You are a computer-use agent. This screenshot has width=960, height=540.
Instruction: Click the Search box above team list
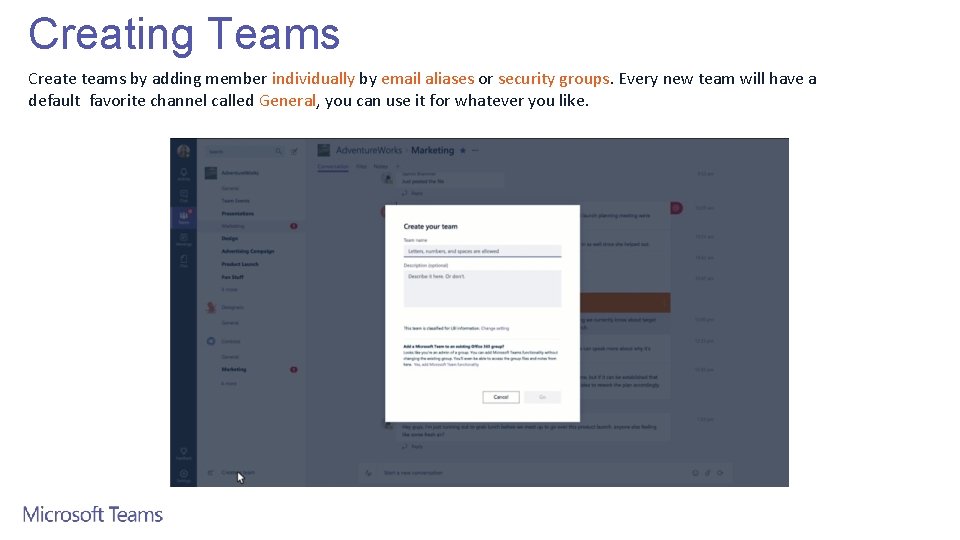pos(245,151)
